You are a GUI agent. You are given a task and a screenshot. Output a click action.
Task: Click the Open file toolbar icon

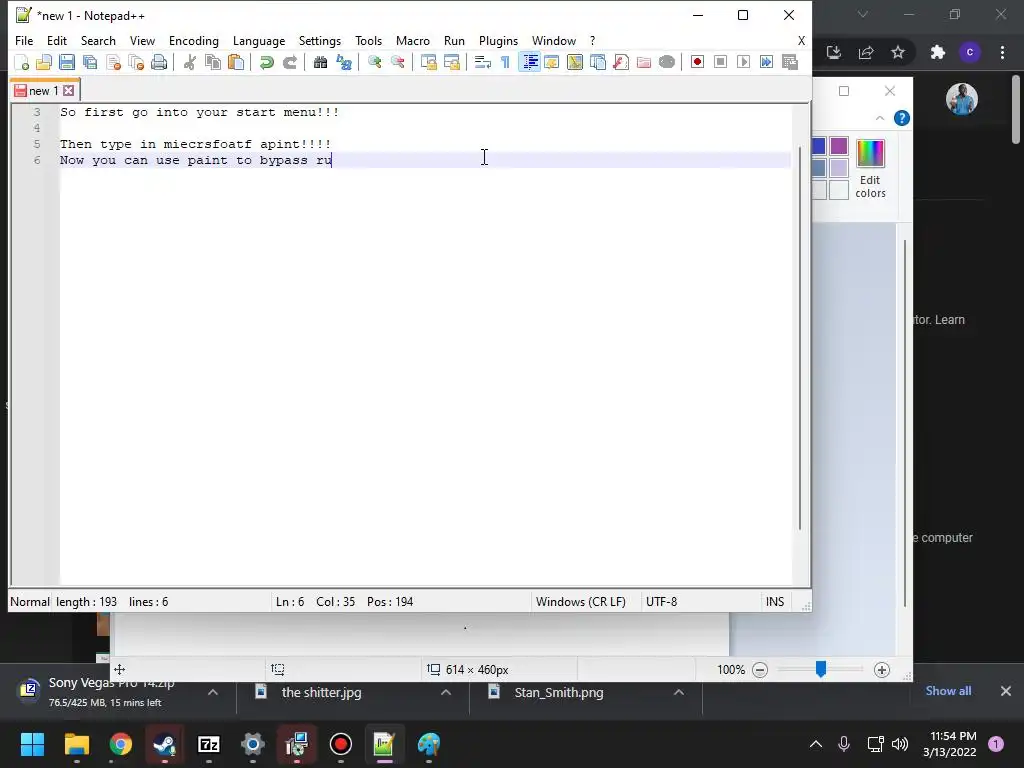(x=44, y=62)
